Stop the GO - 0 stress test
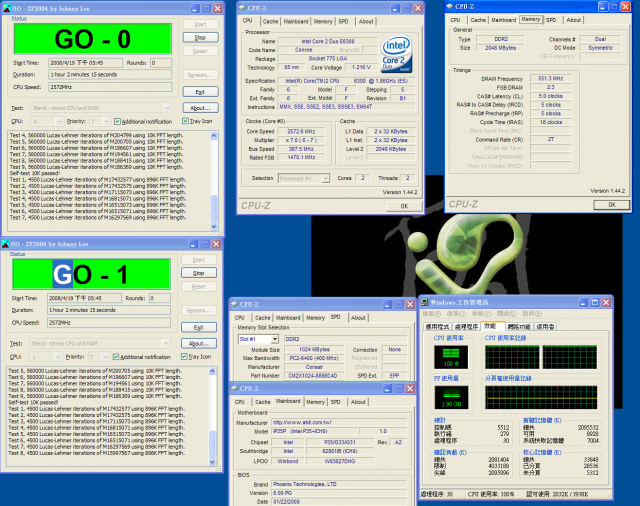This screenshot has width=640, height=506. (200, 38)
